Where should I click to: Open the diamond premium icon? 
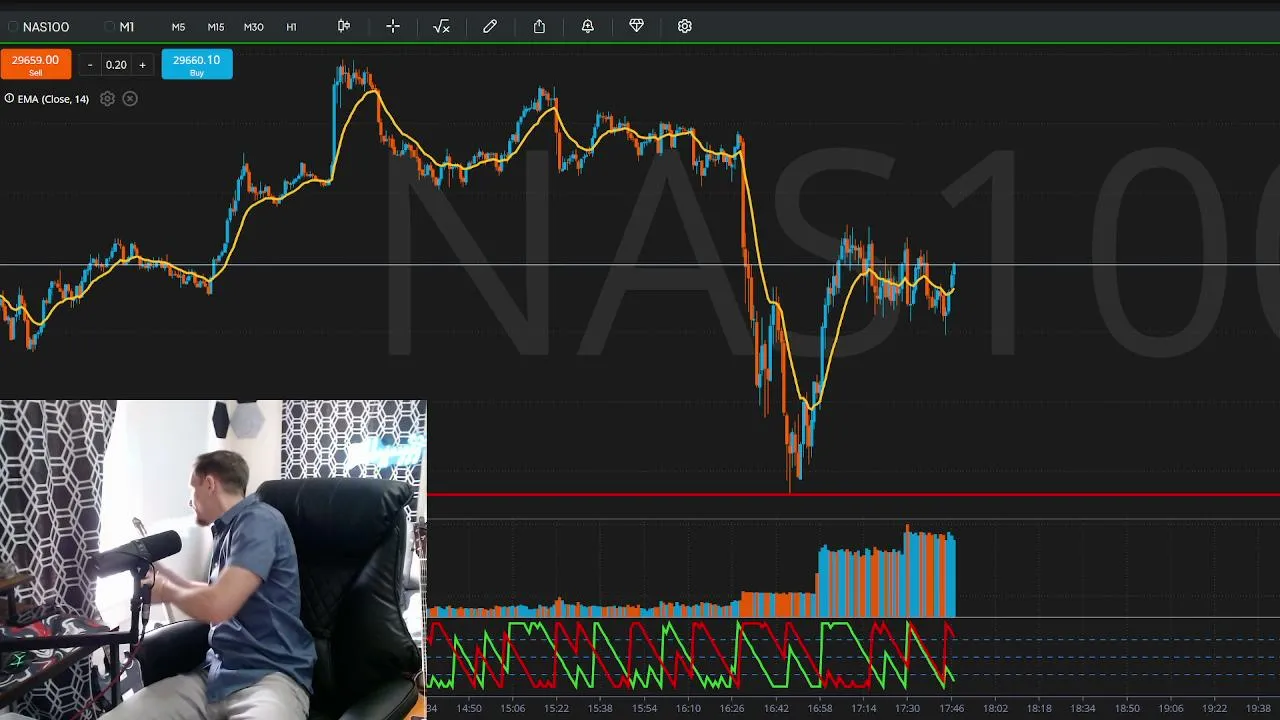point(636,26)
